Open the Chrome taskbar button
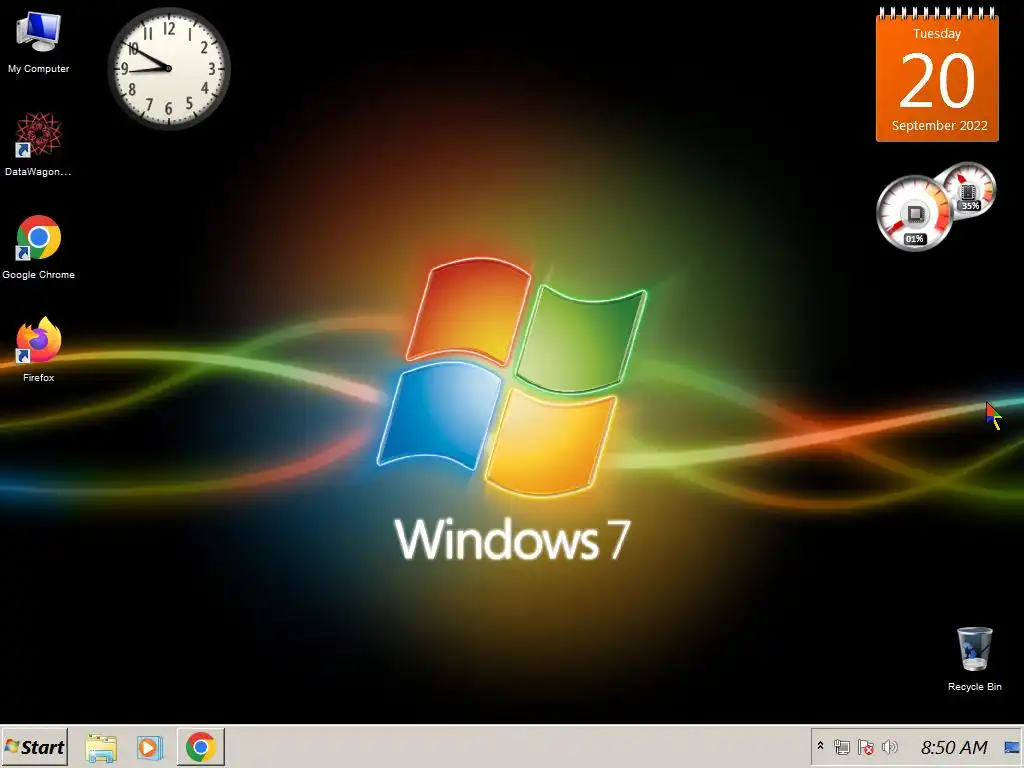The width and height of the screenshot is (1024, 768). click(200, 747)
